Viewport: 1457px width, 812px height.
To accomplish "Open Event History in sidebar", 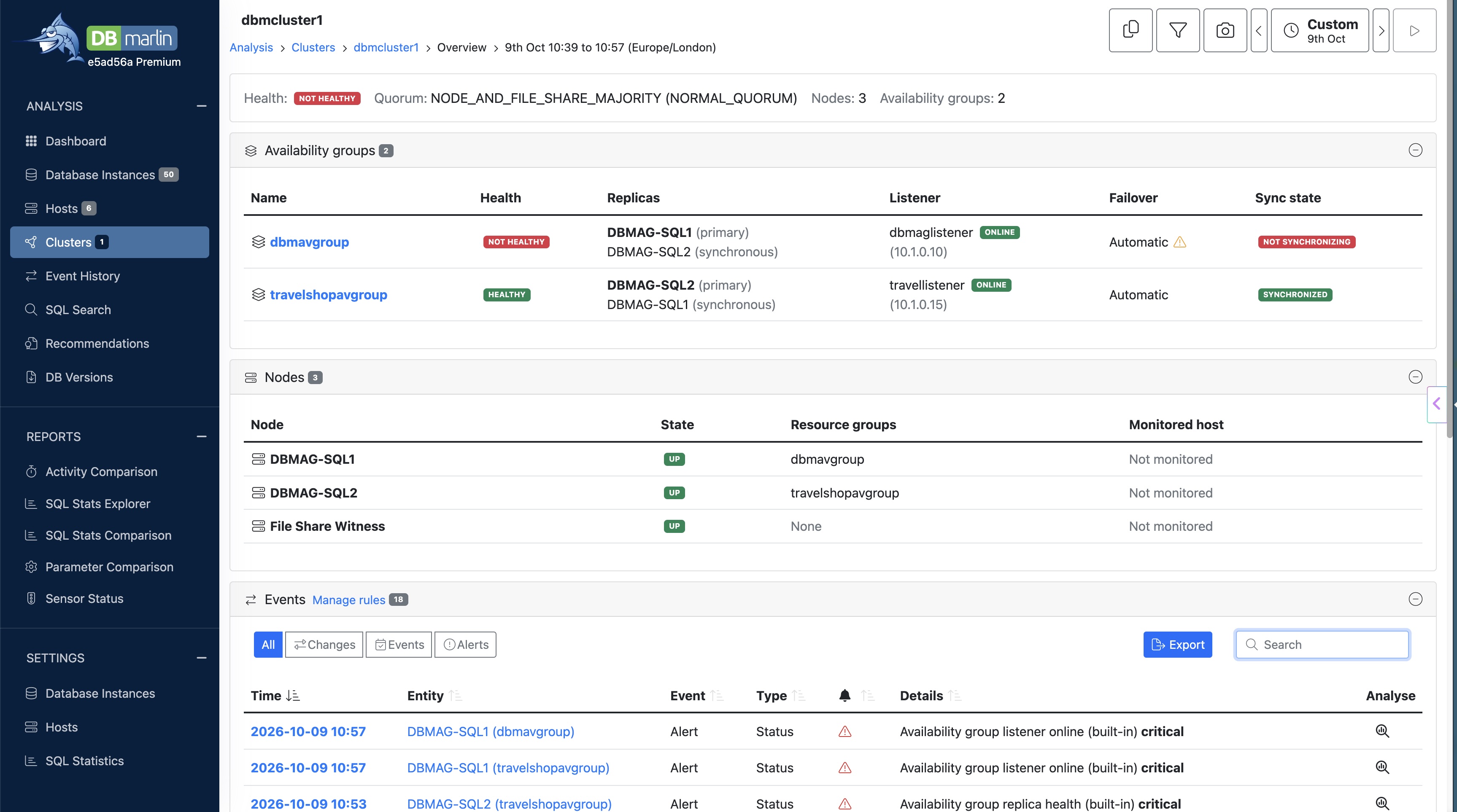I will [x=83, y=276].
